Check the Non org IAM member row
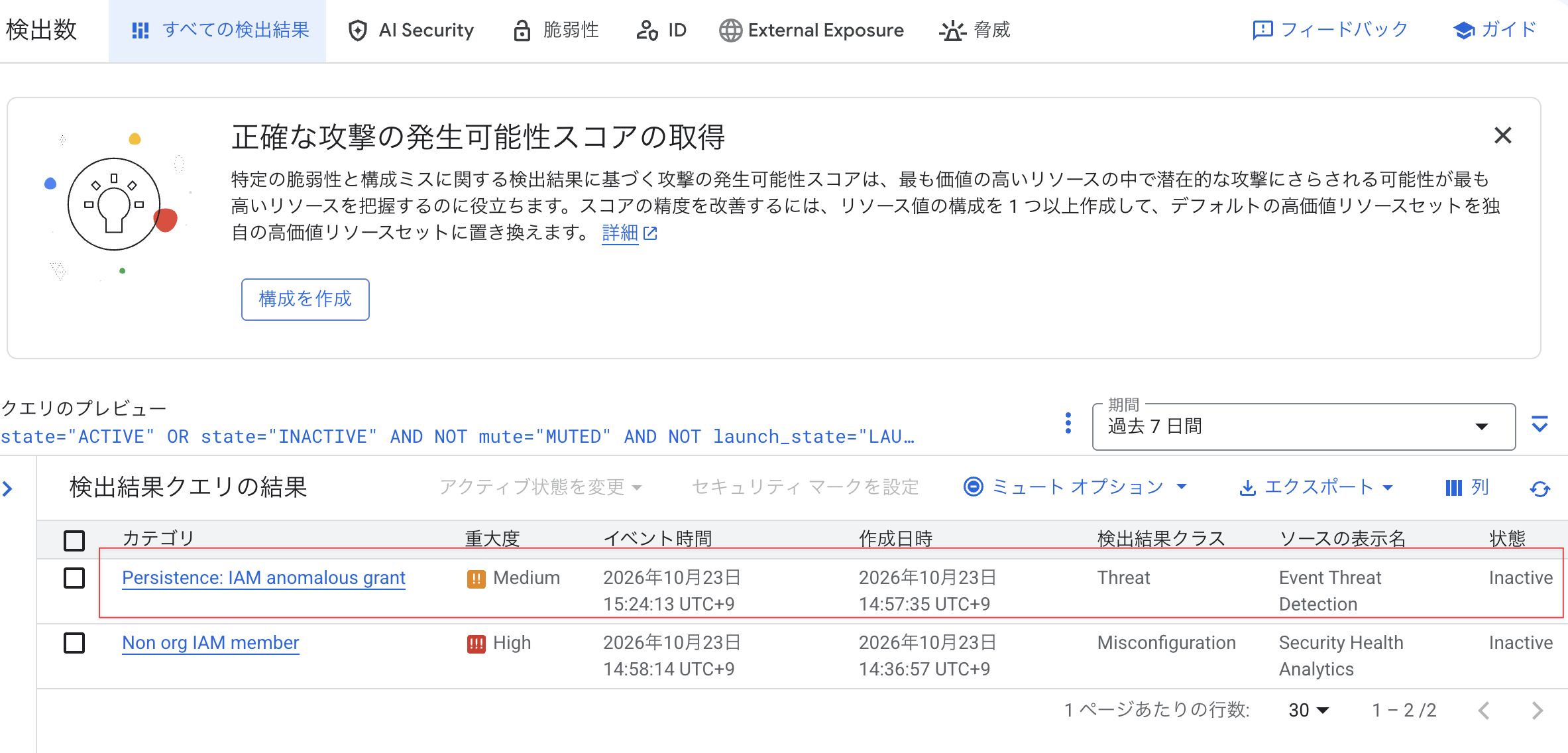Viewport: 1568px width, 753px height. [x=74, y=643]
